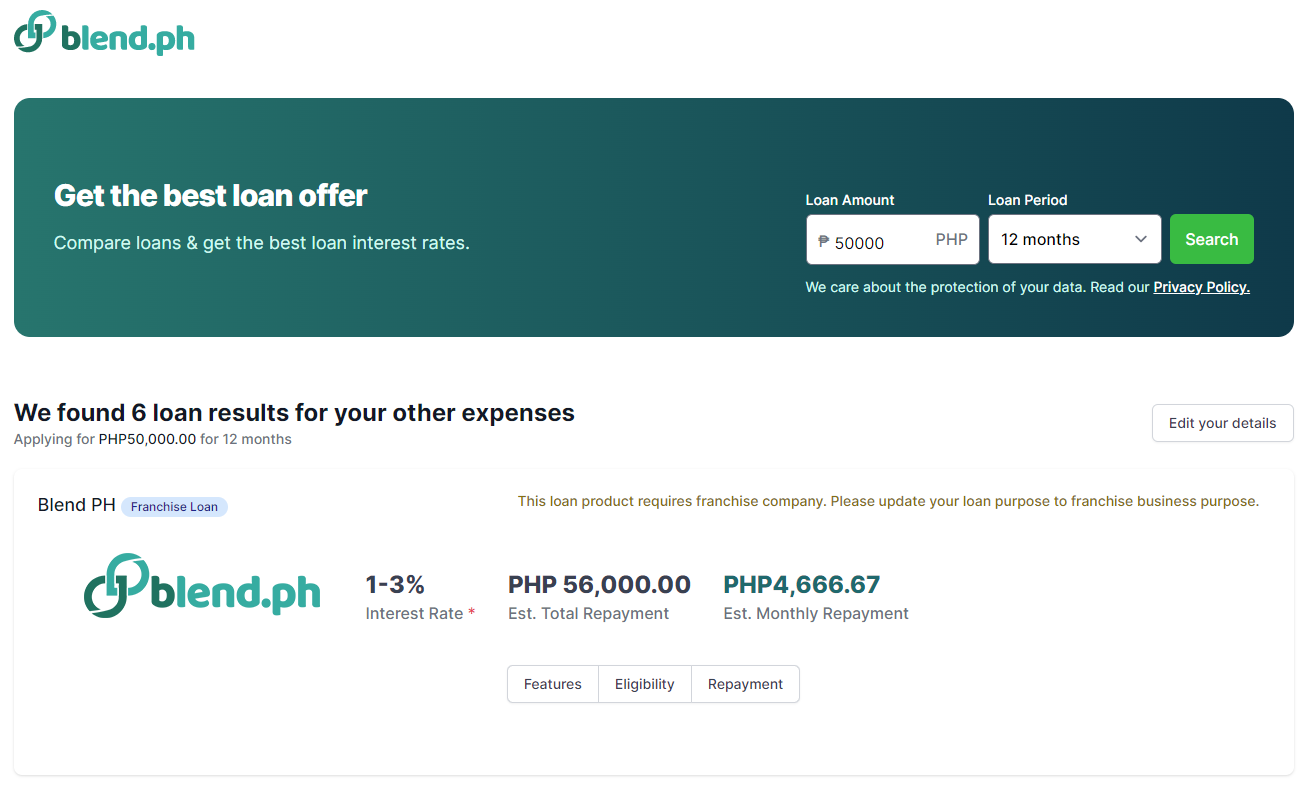Click the asterisk next to Interest Rate
This screenshot has height=789, width=1311.
coord(470,611)
